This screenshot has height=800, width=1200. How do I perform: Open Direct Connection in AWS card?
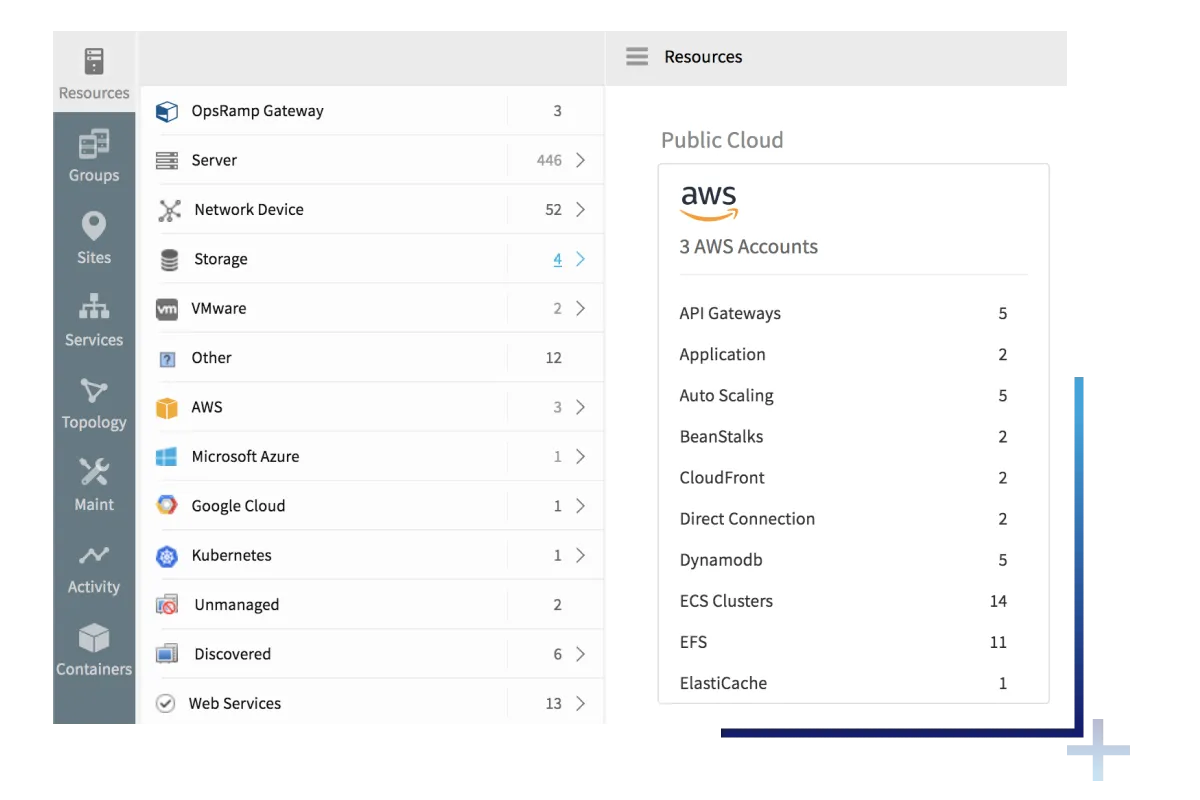point(747,519)
